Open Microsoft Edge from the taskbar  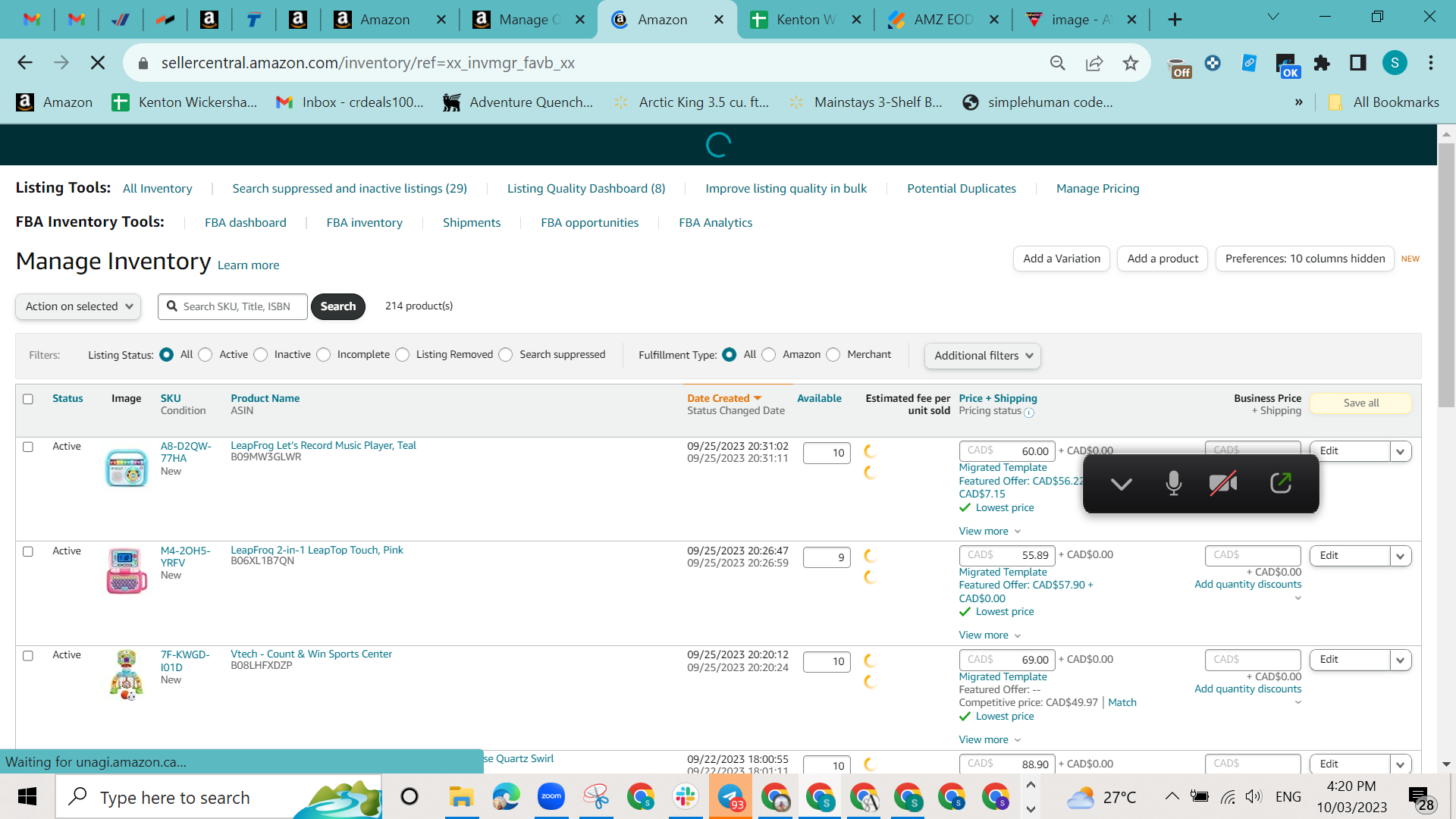click(506, 796)
